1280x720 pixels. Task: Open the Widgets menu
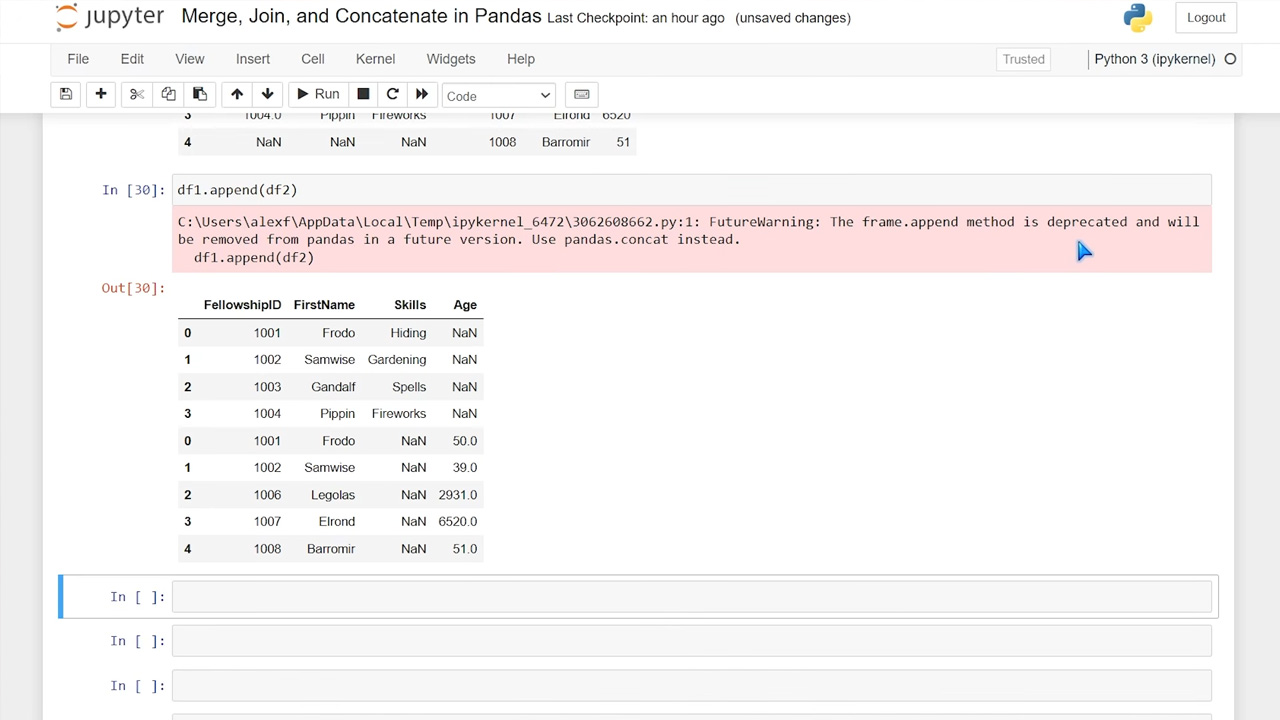click(451, 59)
